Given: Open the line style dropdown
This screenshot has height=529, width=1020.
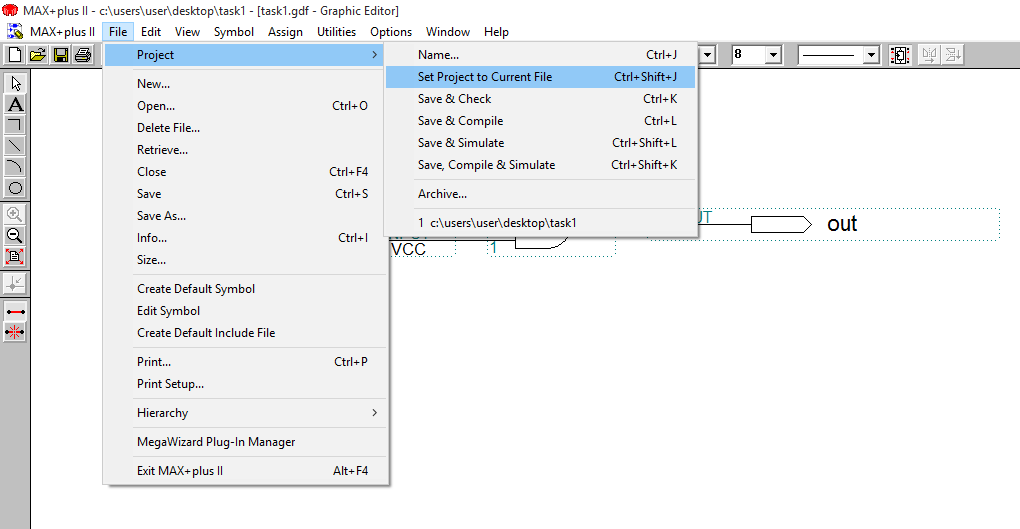Looking at the screenshot, I should (x=871, y=55).
